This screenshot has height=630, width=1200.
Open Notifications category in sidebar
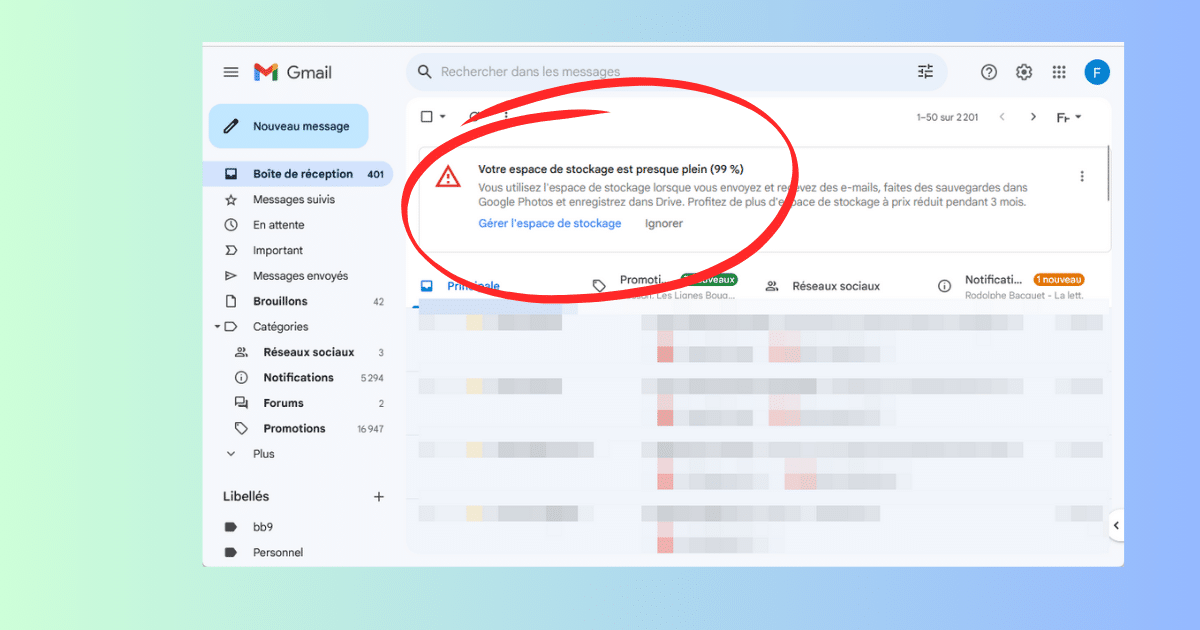[298, 378]
